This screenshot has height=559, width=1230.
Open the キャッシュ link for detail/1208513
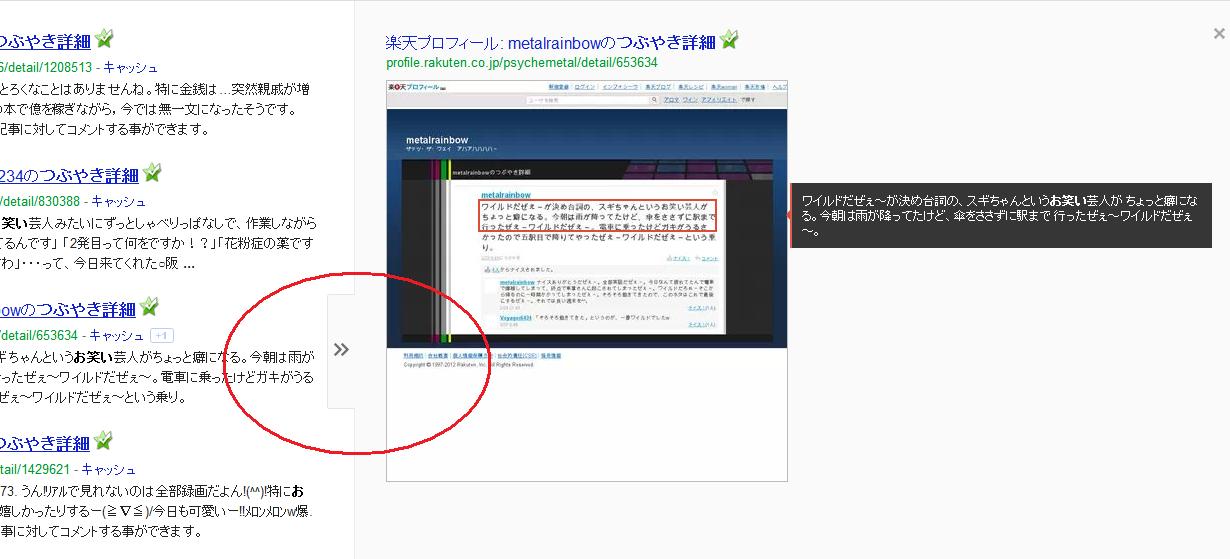click(131, 68)
